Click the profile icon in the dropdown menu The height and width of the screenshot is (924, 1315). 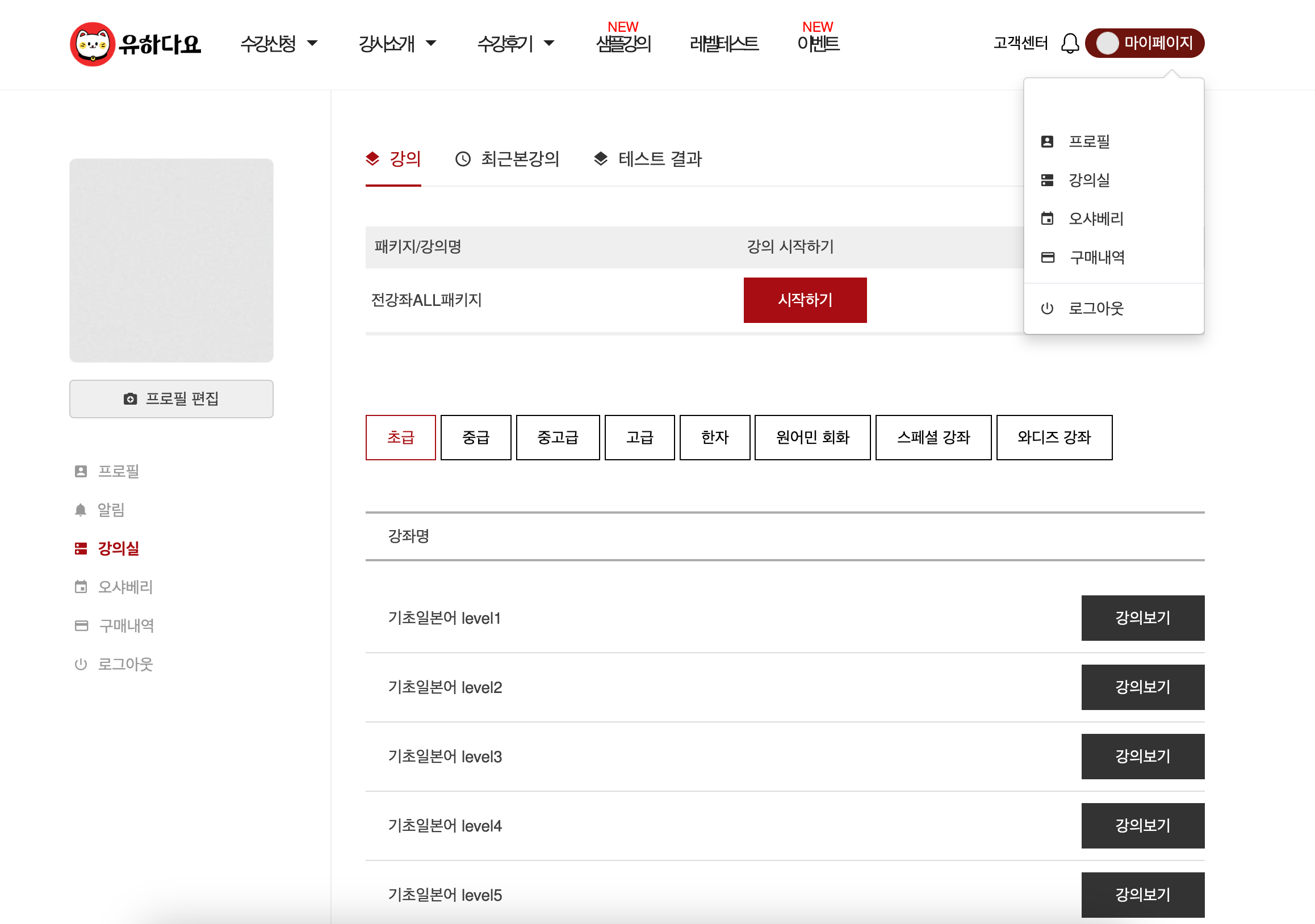pos(1047,141)
